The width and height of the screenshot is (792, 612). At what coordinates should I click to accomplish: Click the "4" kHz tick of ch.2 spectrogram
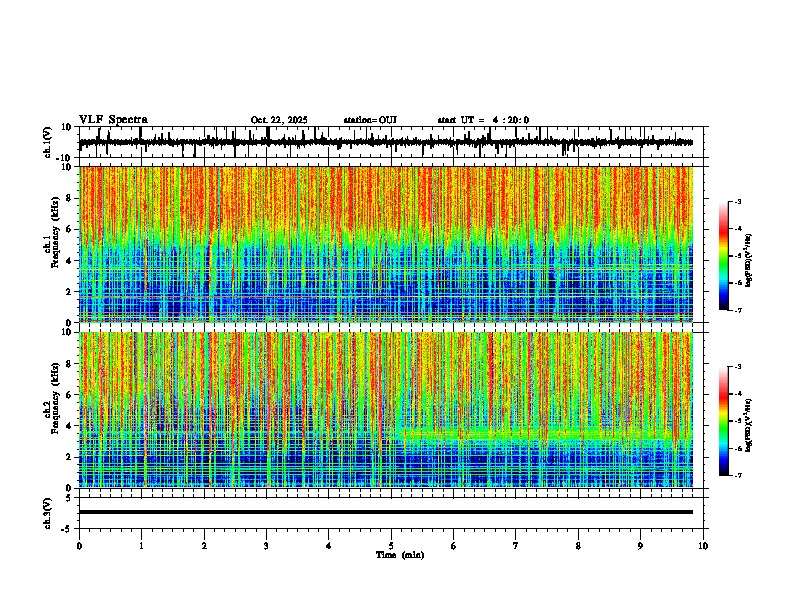(x=70, y=426)
